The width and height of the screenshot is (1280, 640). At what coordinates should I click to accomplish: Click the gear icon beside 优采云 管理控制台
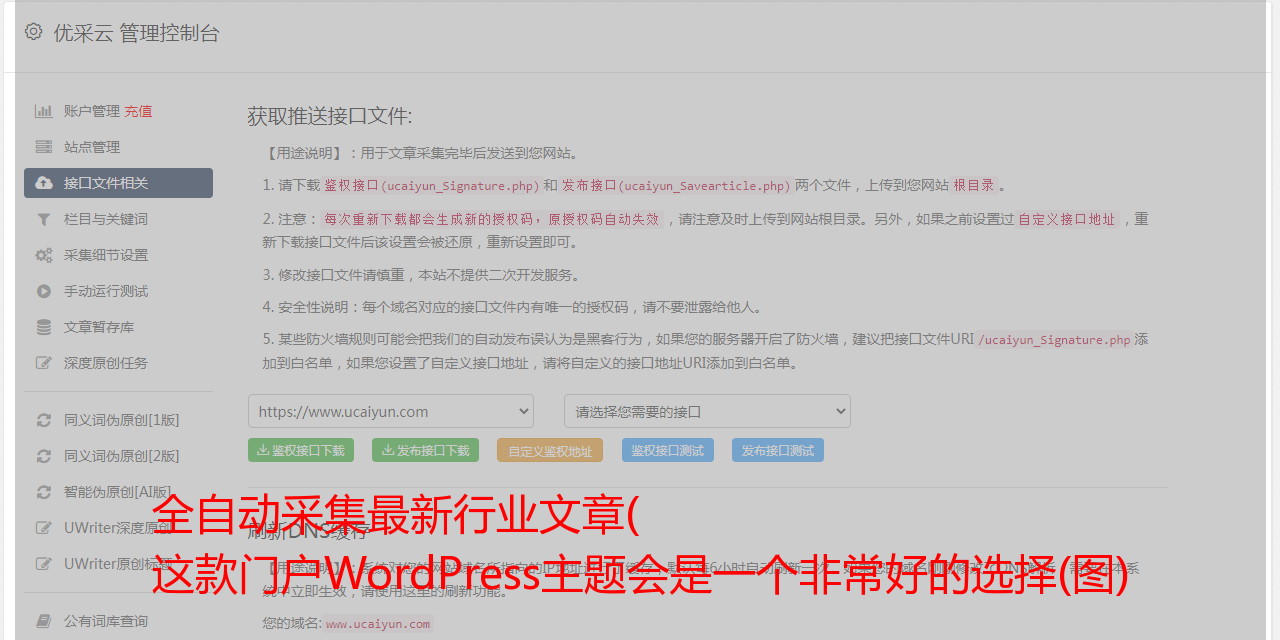point(33,32)
